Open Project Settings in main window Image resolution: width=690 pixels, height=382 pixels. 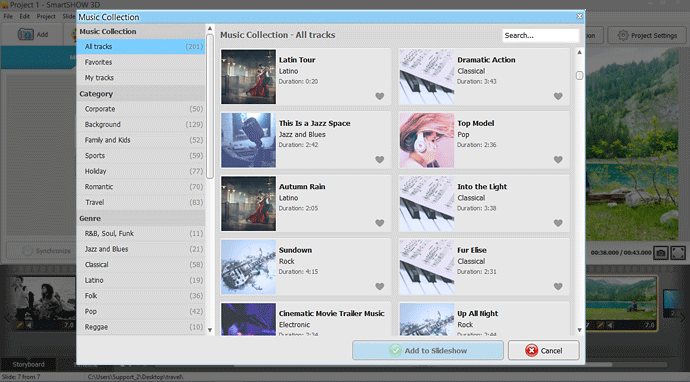tap(647, 36)
